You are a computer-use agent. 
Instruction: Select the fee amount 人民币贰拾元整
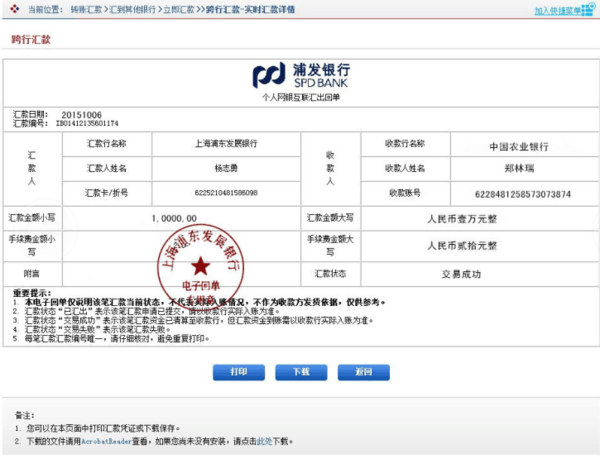point(462,246)
